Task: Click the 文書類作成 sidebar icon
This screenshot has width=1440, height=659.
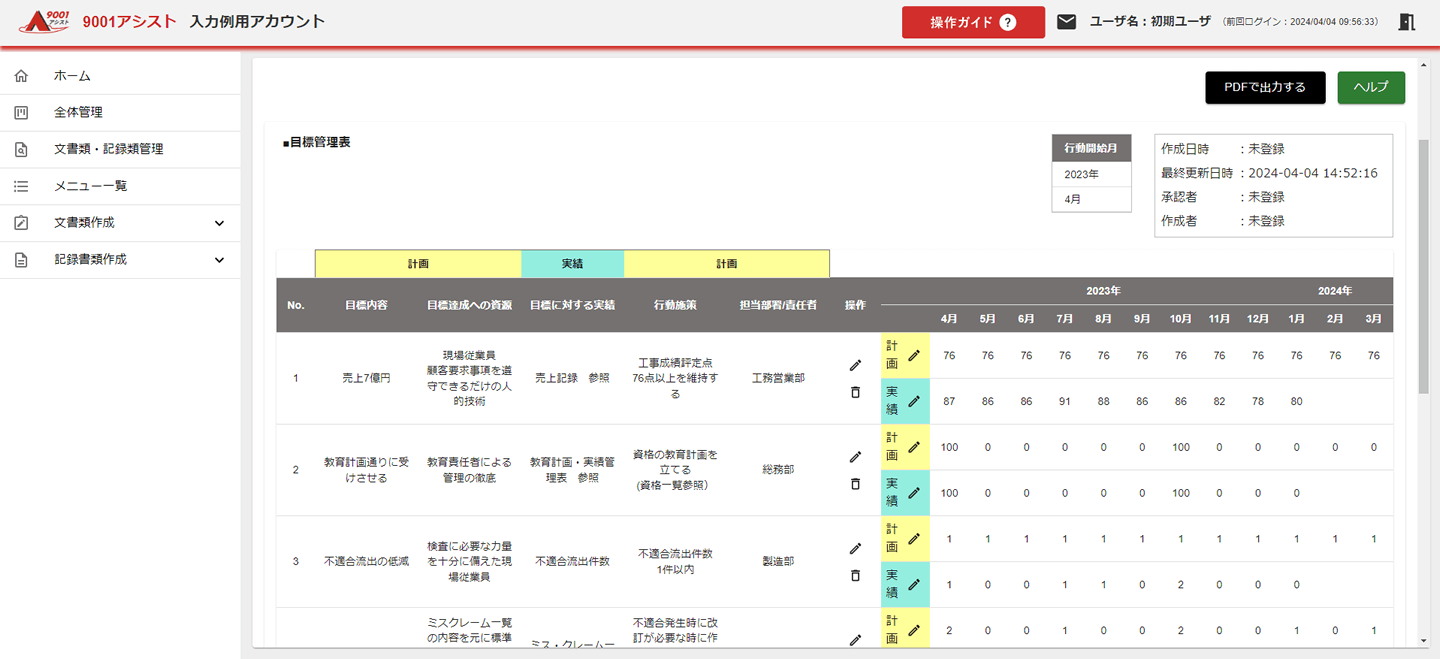Action: tap(22, 223)
